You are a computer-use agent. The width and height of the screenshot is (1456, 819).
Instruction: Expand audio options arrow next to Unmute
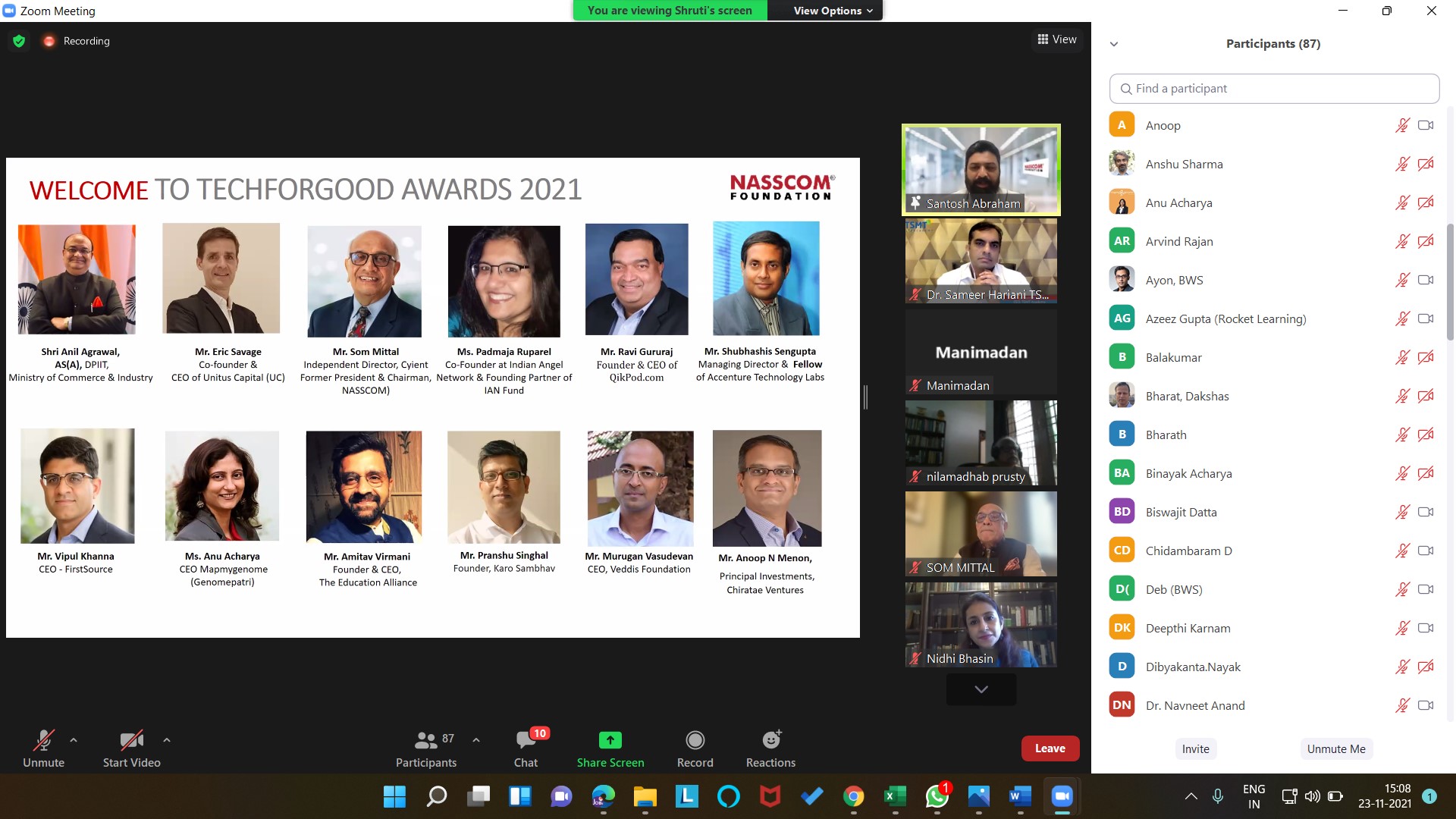click(x=74, y=740)
